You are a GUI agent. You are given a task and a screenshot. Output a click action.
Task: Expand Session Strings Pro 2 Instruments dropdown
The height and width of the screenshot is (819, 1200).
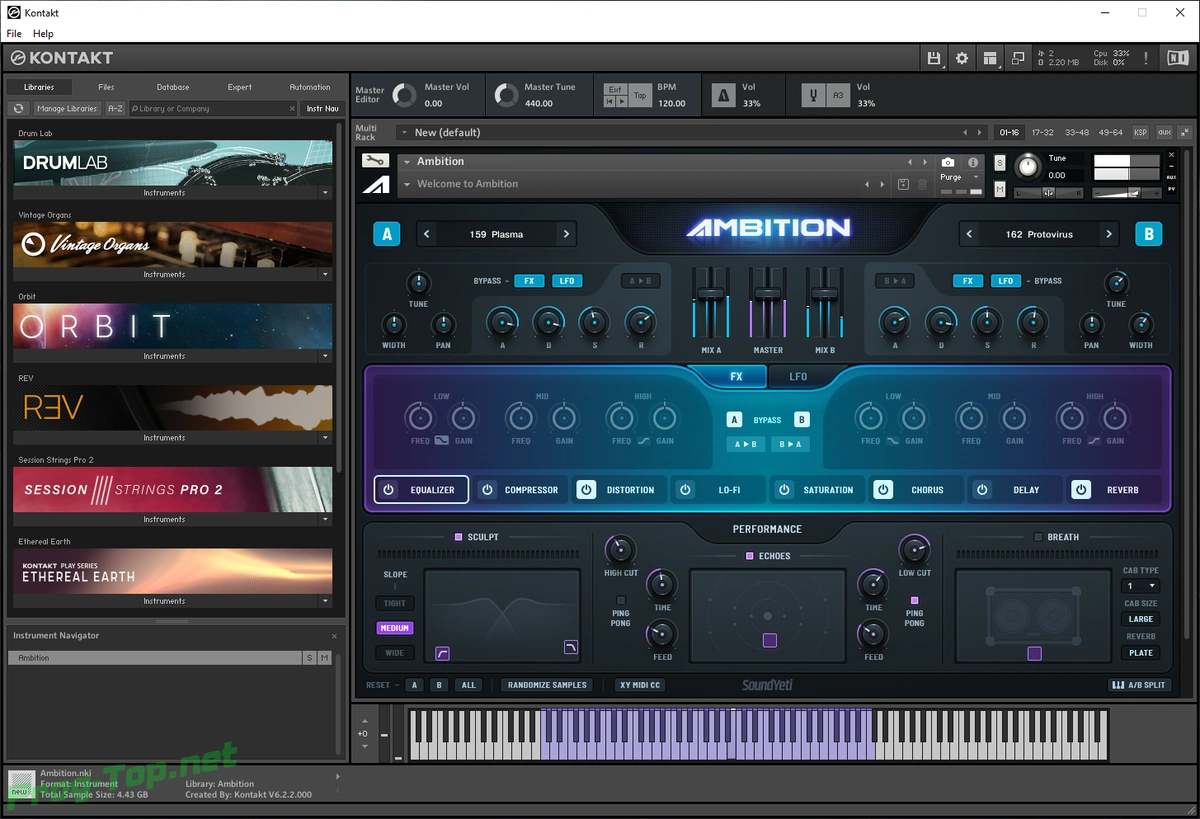[x=325, y=520]
